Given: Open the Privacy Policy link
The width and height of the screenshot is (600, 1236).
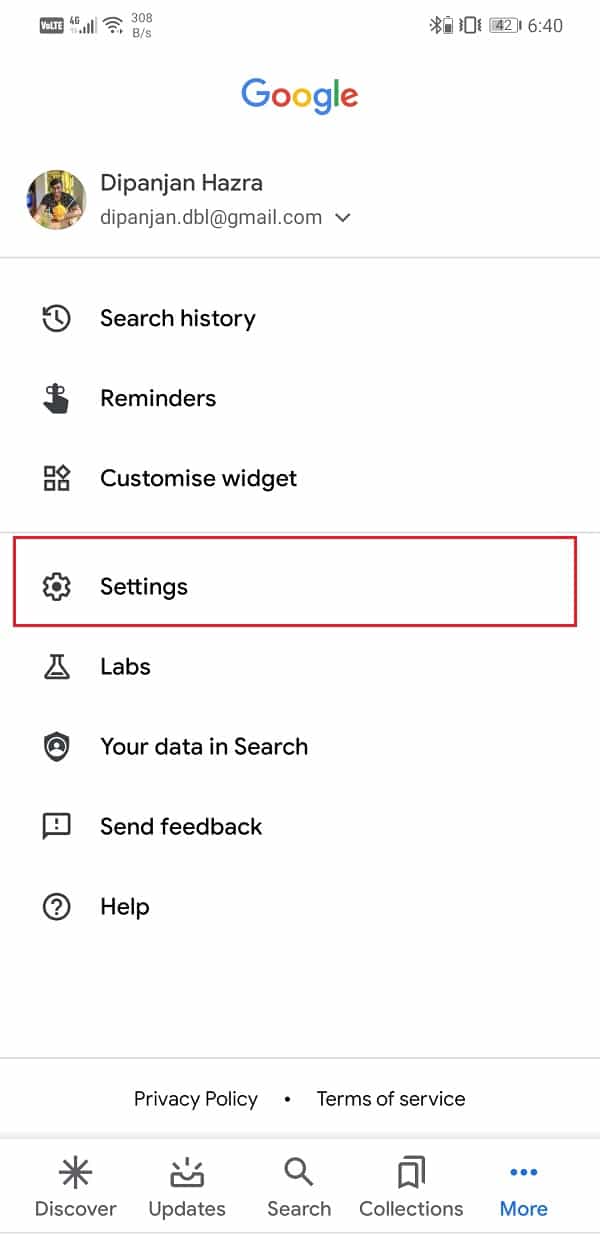Looking at the screenshot, I should tap(196, 1099).
